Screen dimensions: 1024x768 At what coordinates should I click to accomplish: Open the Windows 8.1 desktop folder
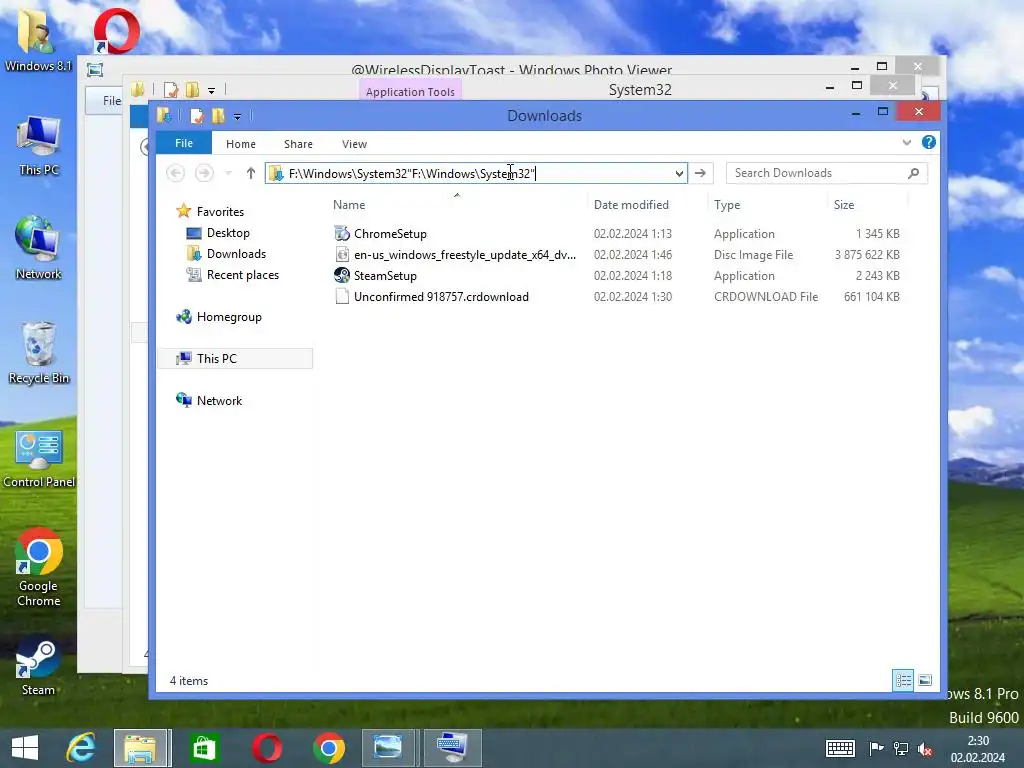click(x=37, y=38)
